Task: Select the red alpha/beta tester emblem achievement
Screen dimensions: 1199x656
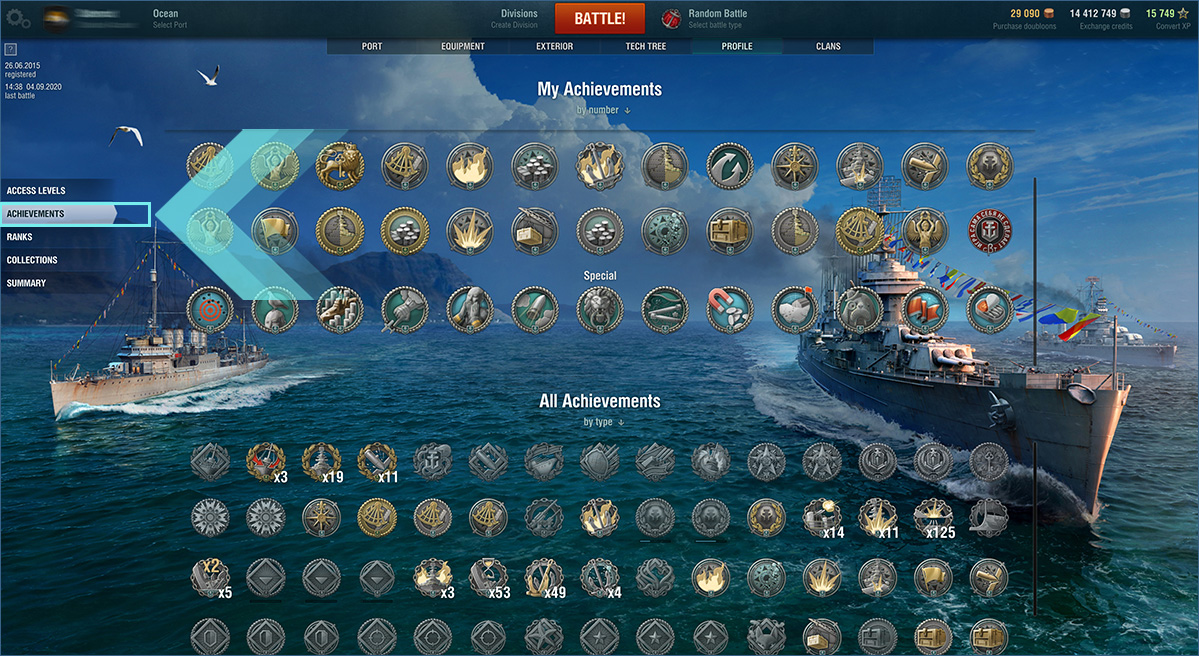Action: click(990, 231)
